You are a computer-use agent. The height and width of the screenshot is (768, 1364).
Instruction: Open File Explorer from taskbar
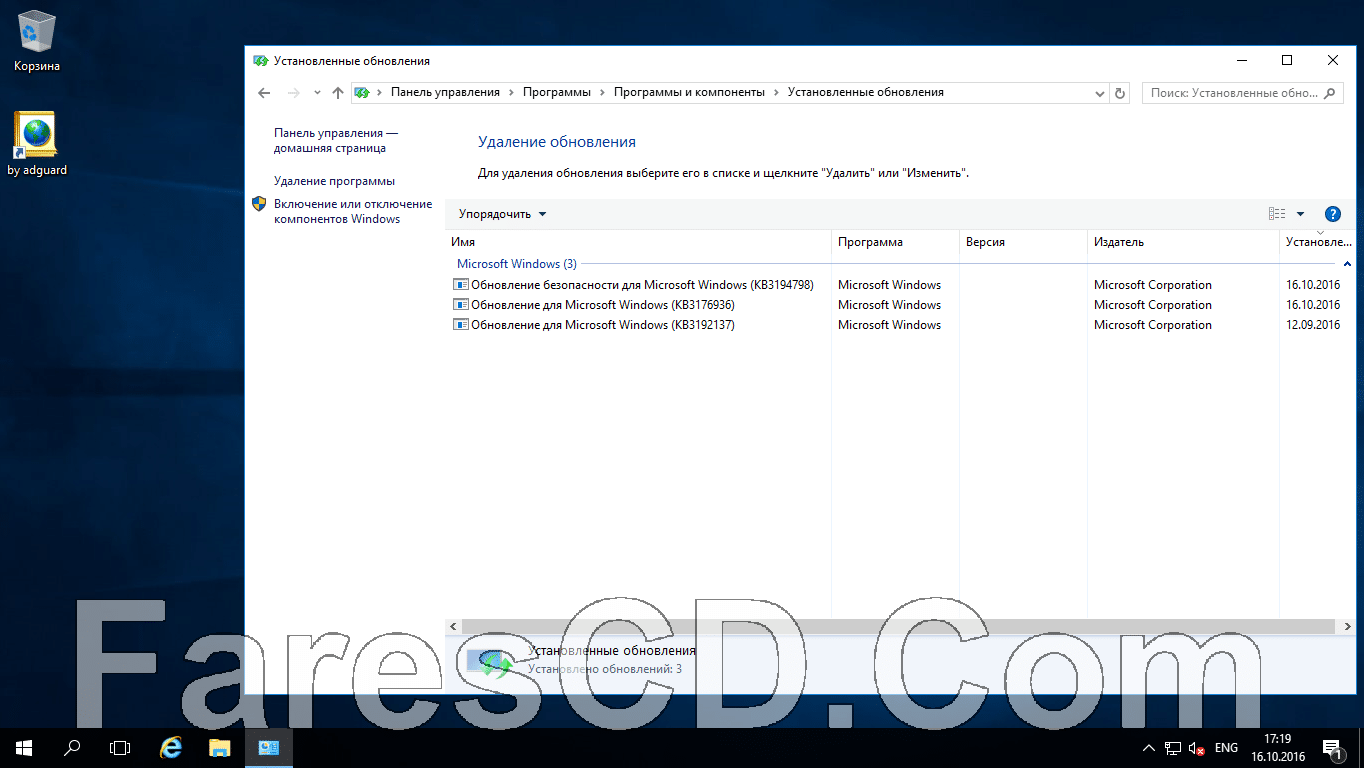[x=220, y=747]
